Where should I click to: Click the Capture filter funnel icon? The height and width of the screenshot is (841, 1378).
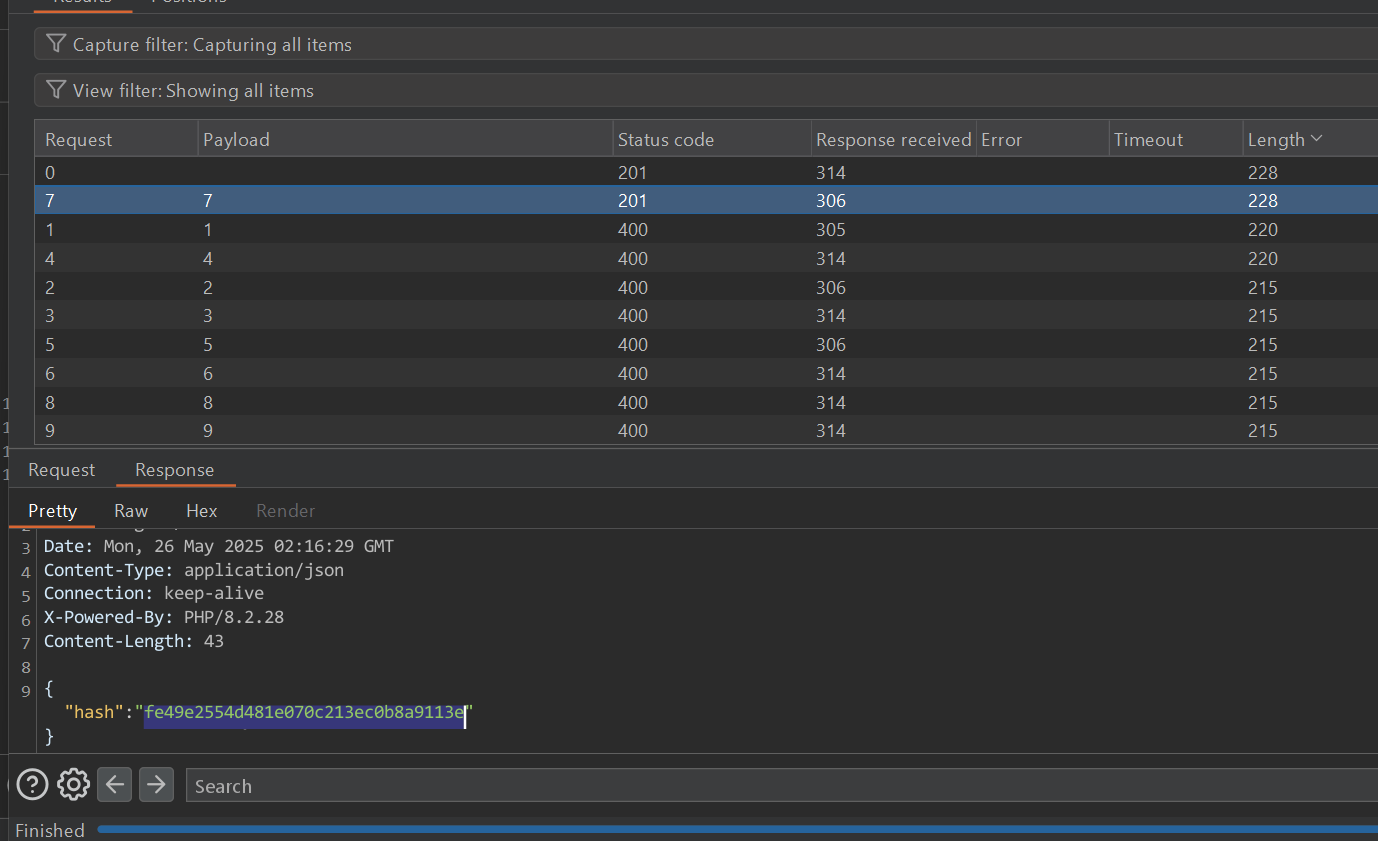[x=56, y=44]
